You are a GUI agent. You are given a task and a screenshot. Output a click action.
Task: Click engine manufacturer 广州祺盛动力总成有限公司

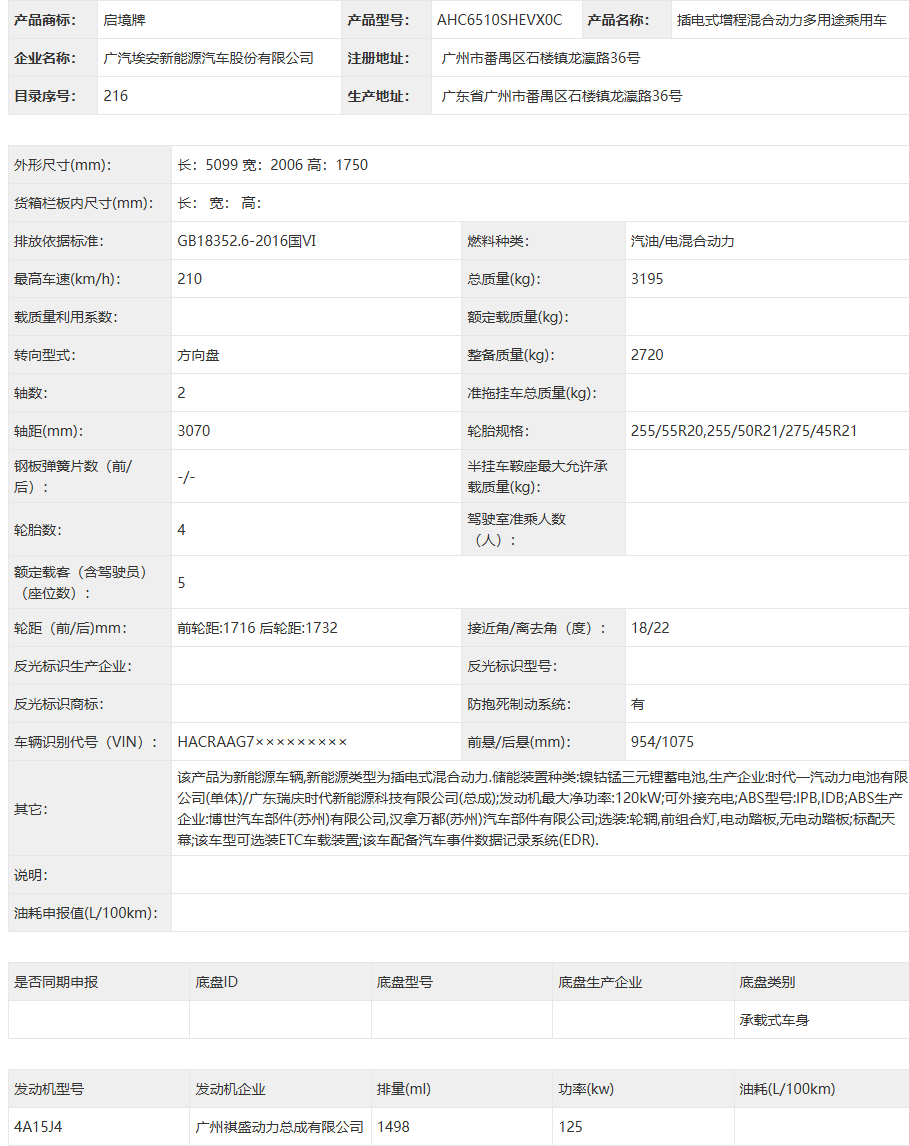[x=279, y=1127]
